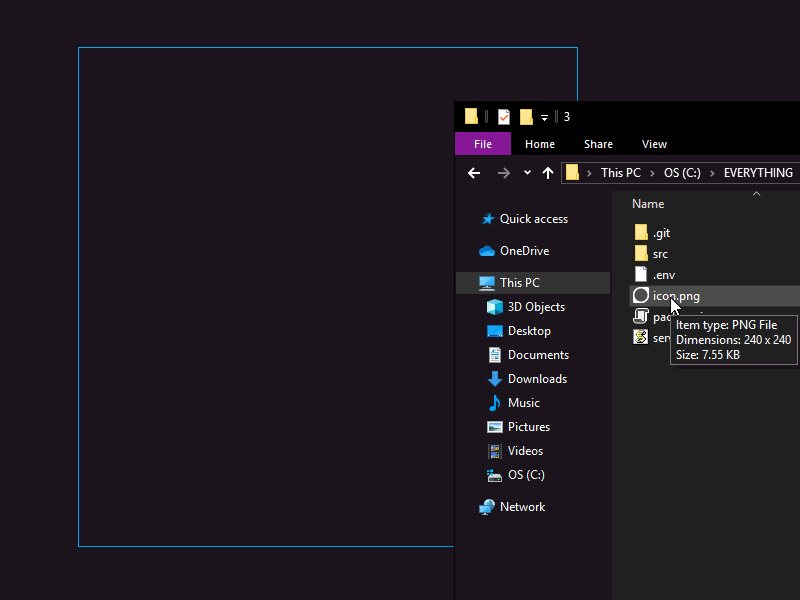Click the folder icon at title bar start

pyautogui.click(x=471, y=116)
